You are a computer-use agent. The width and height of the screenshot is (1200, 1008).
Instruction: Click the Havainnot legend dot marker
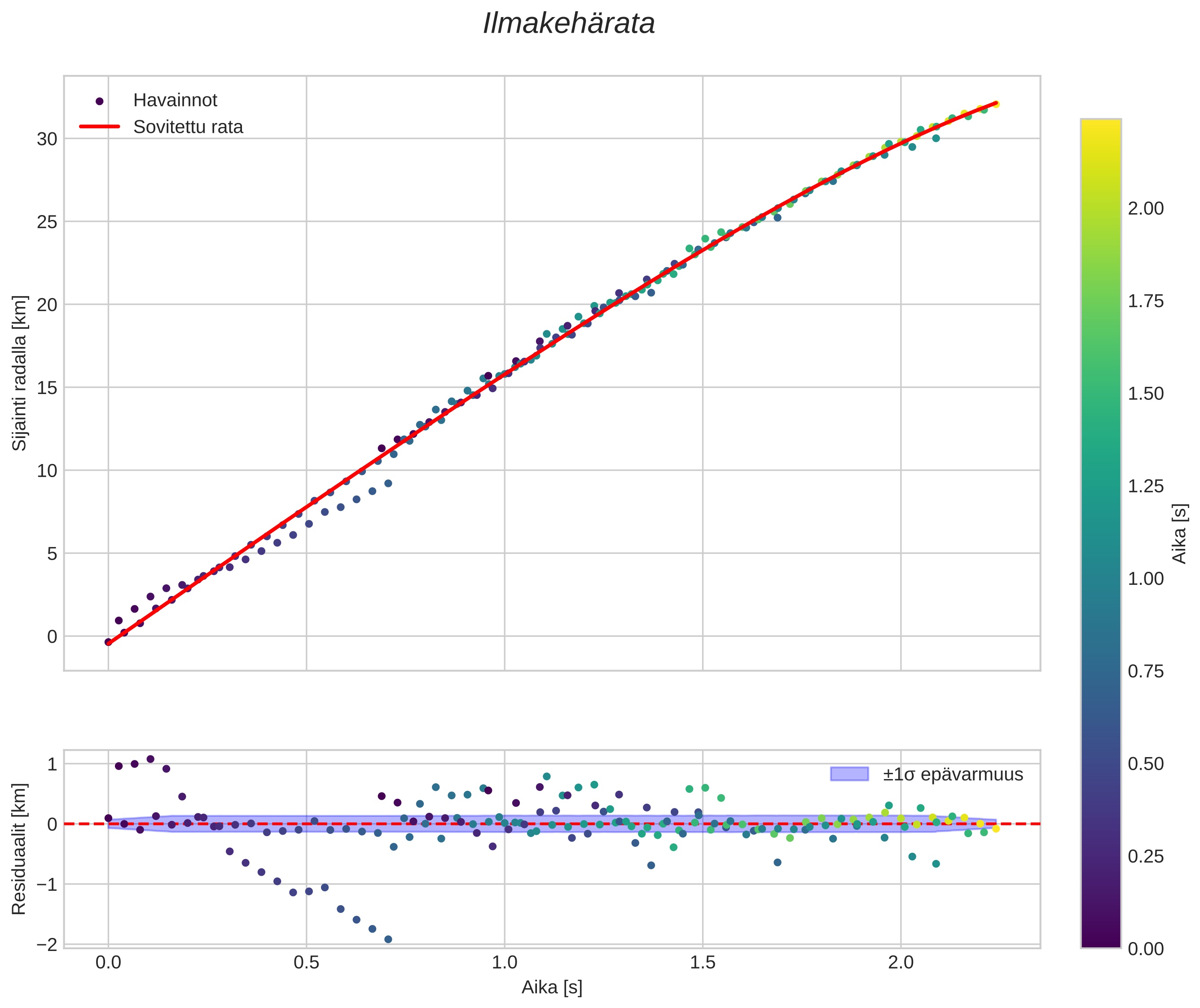(100, 101)
